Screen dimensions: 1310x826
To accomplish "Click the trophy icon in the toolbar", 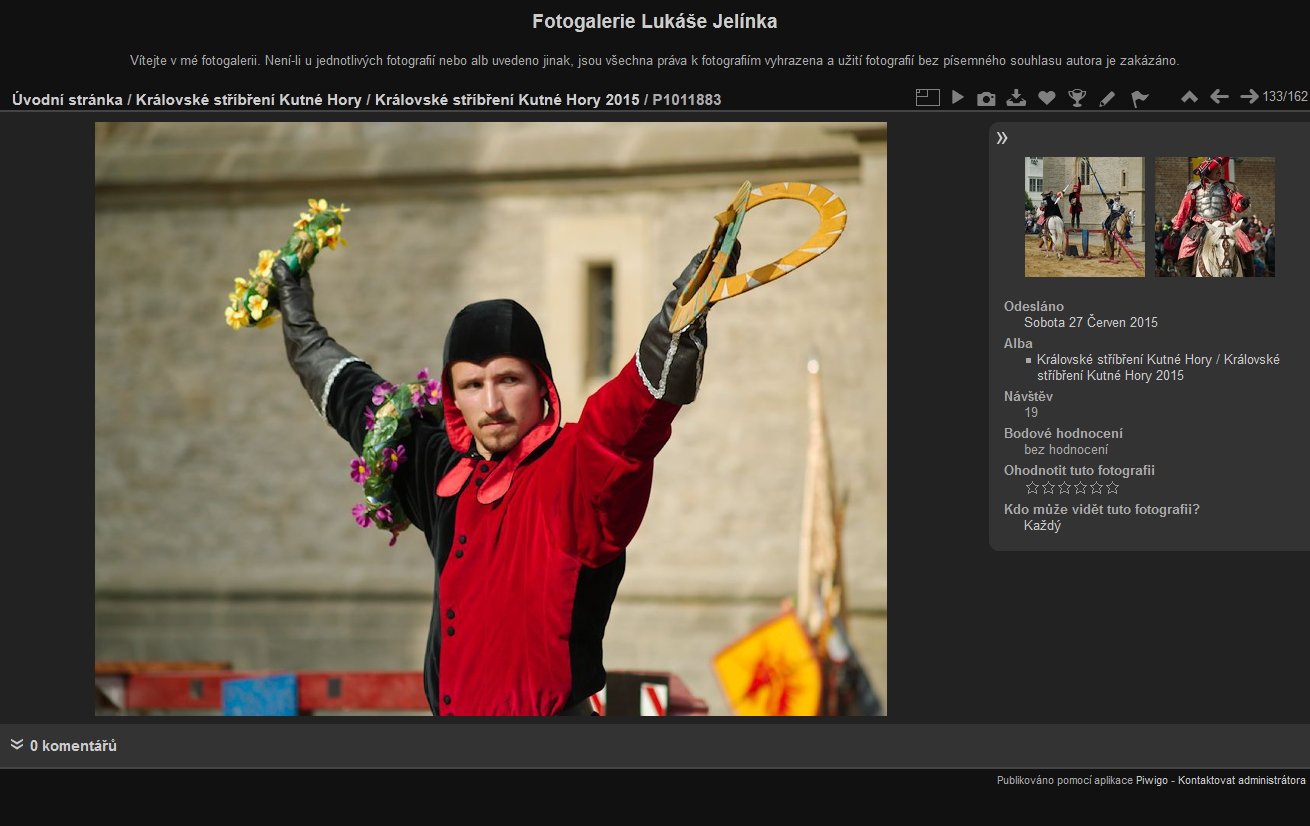I will coord(1077,98).
